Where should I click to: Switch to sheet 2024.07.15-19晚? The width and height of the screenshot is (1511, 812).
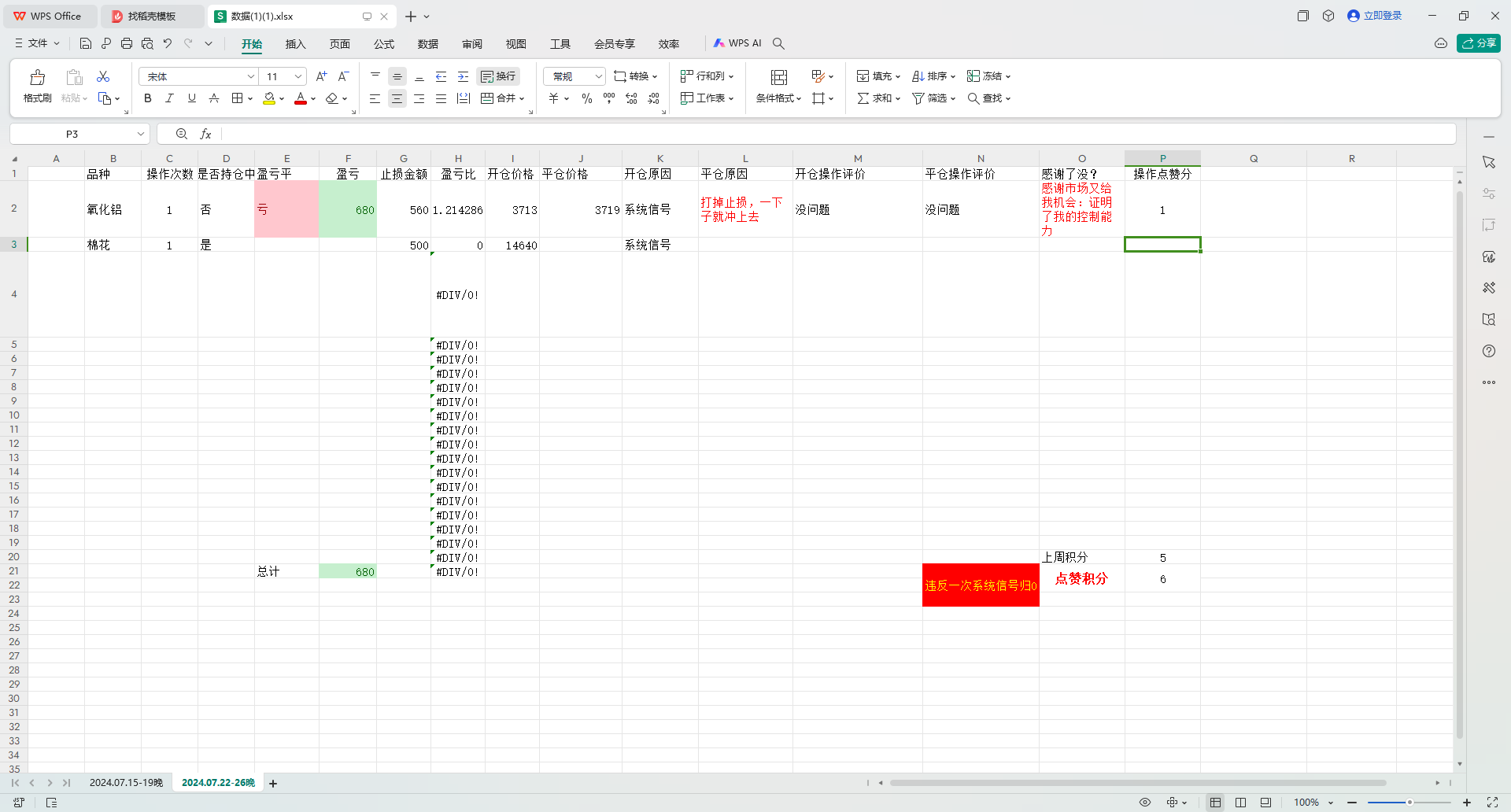coord(126,783)
